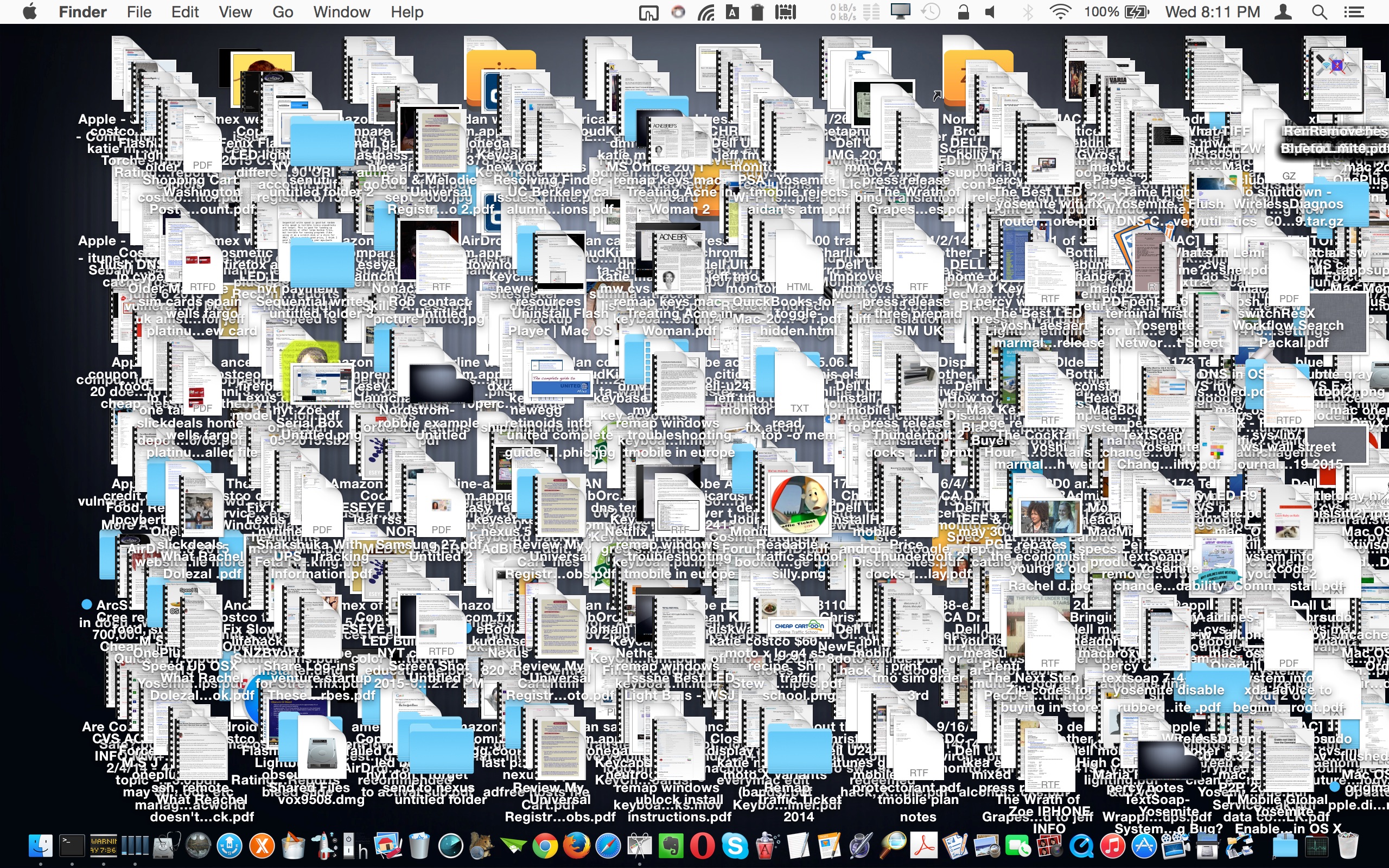Launch QuickTime Player from the Dock
The width and height of the screenshot is (1389, 868).
tap(1081, 846)
